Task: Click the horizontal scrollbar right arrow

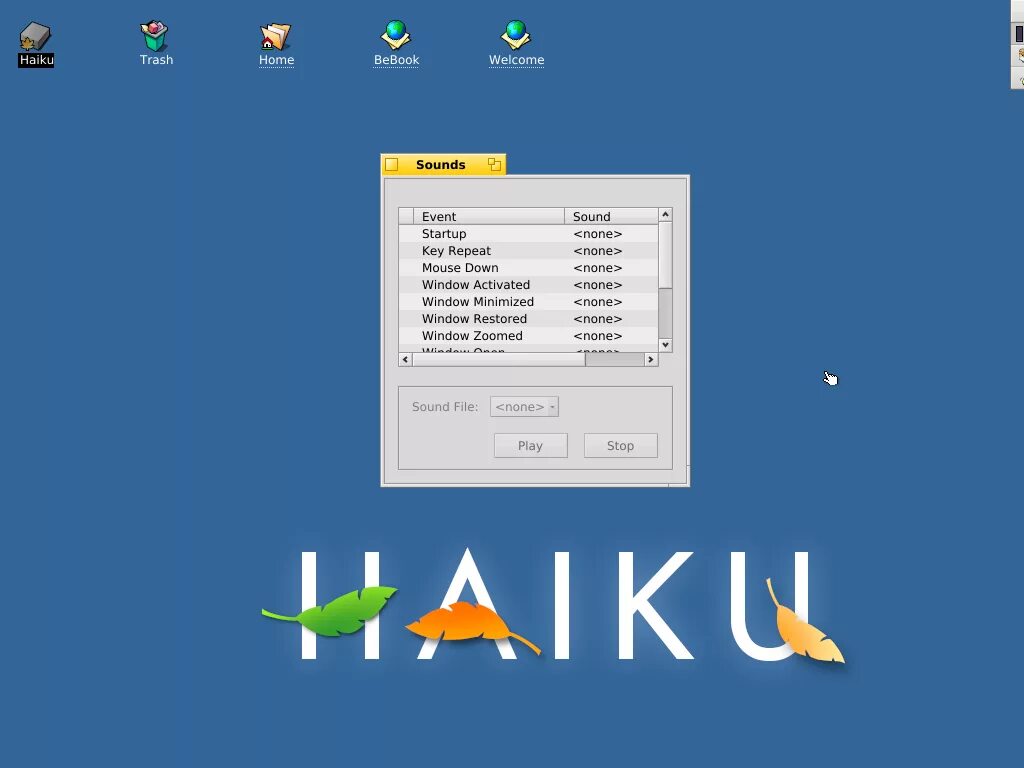Action: click(650, 359)
